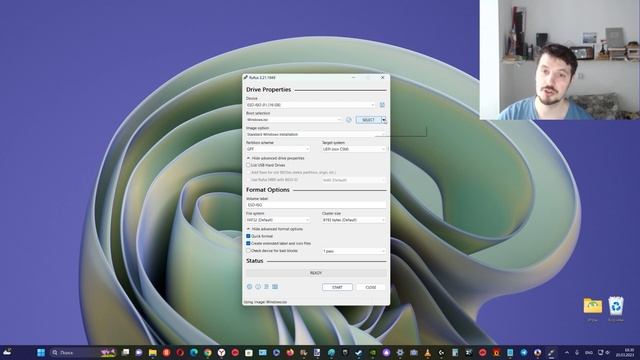Open the Rufus about info icon

click(x=258, y=287)
